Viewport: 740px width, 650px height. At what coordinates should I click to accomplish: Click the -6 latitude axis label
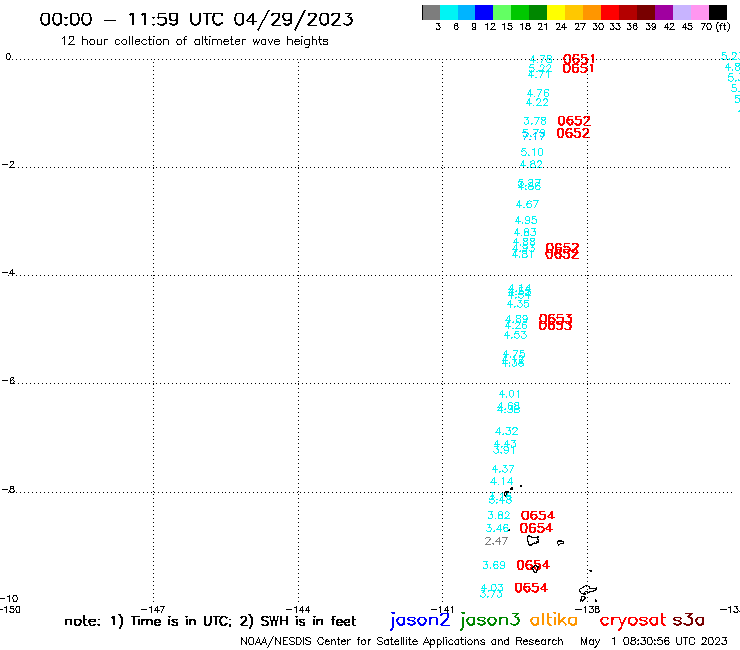tap(8, 380)
